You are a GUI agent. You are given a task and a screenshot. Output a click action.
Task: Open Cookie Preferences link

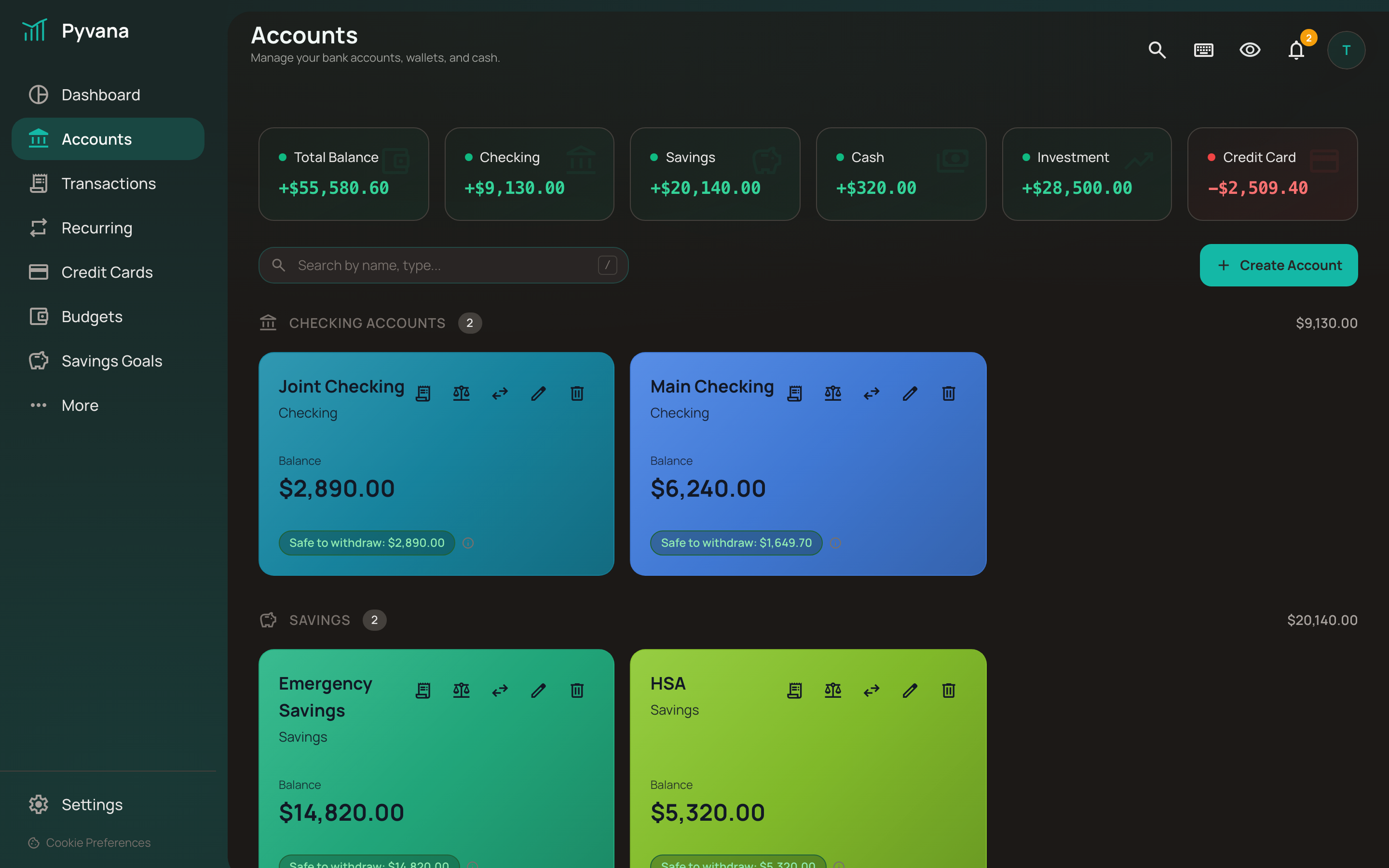point(90,843)
